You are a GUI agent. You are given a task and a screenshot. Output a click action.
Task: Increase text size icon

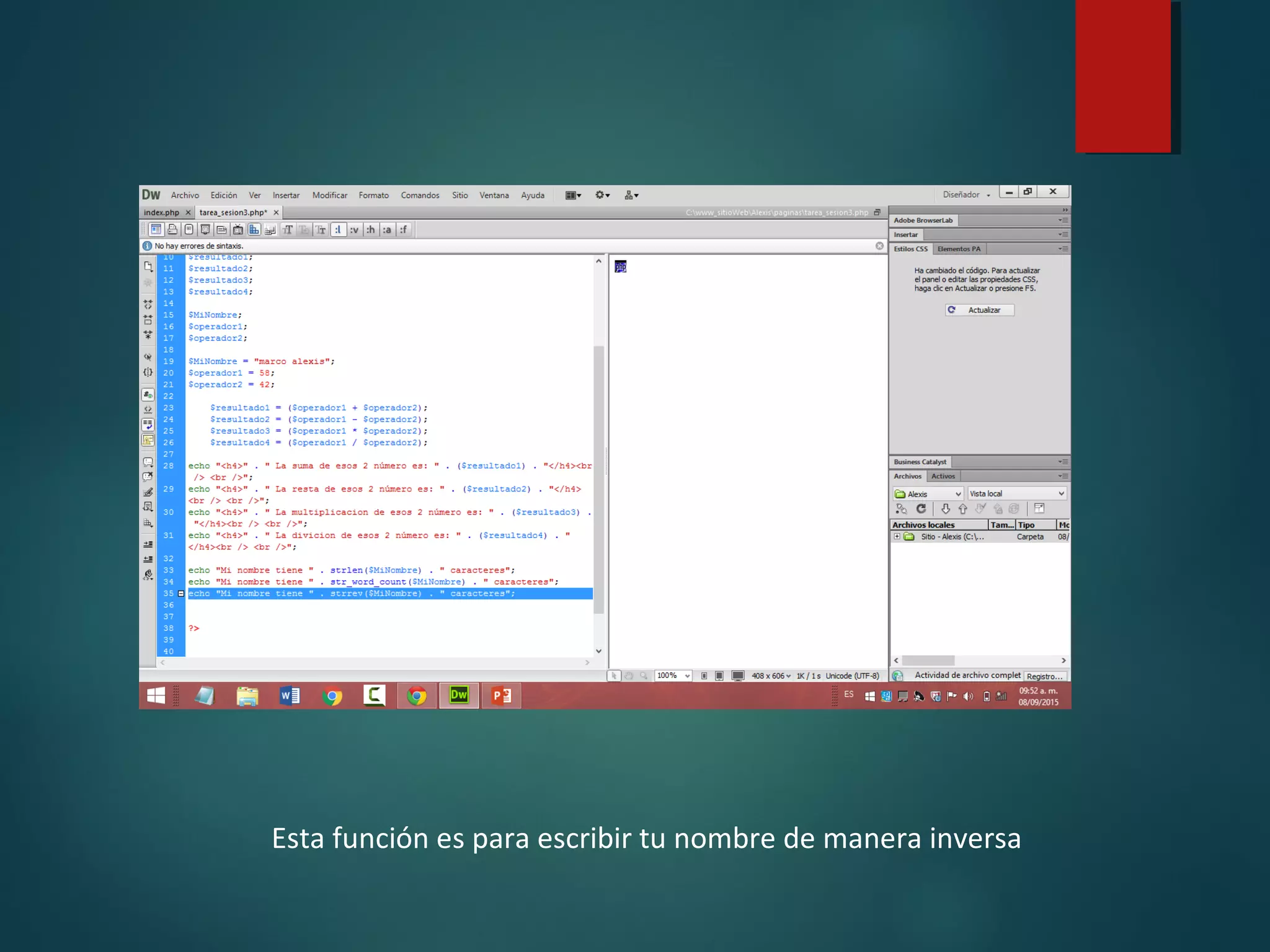288,230
